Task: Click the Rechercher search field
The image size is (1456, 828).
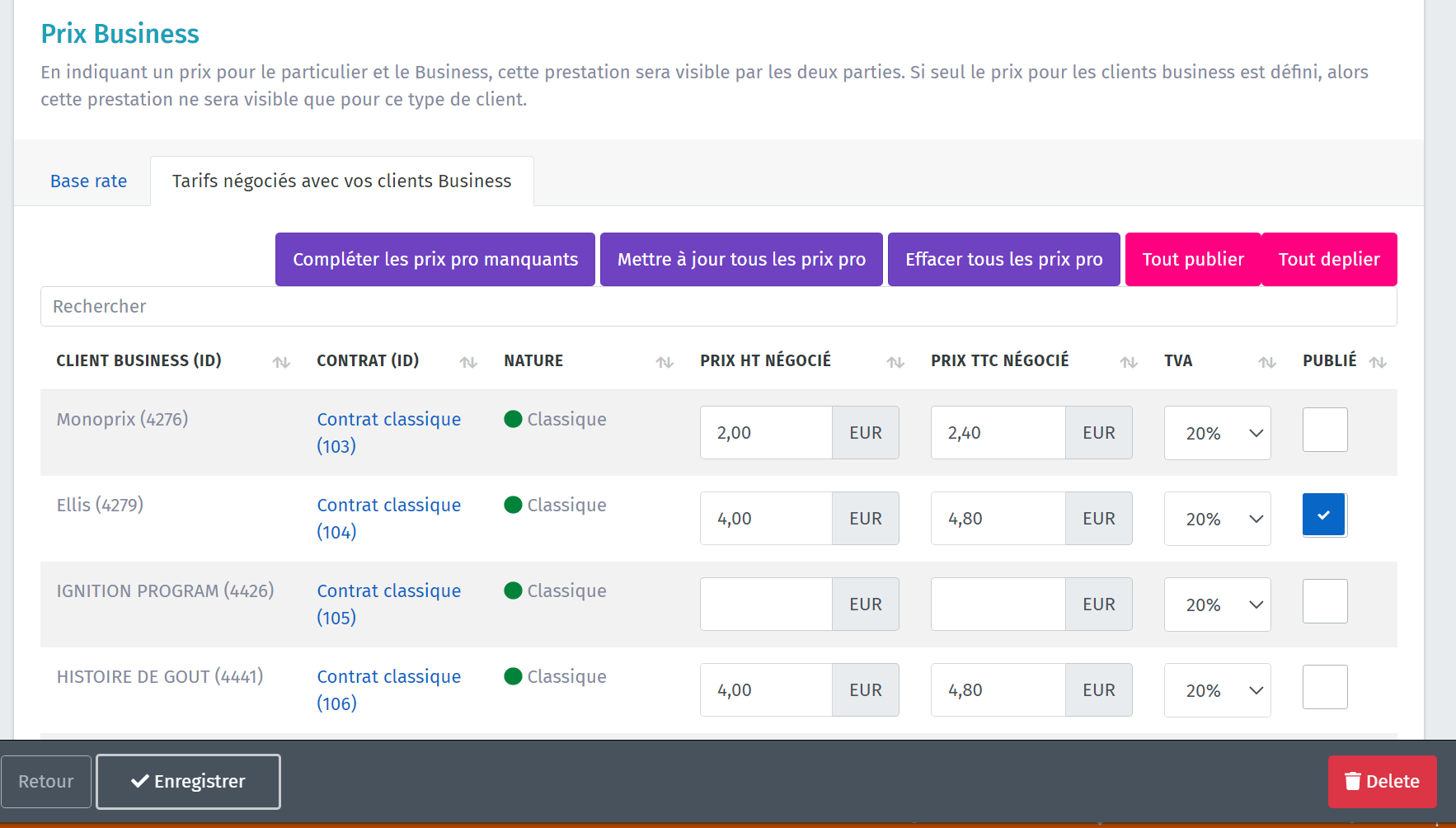Action: [x=717, y=307]
